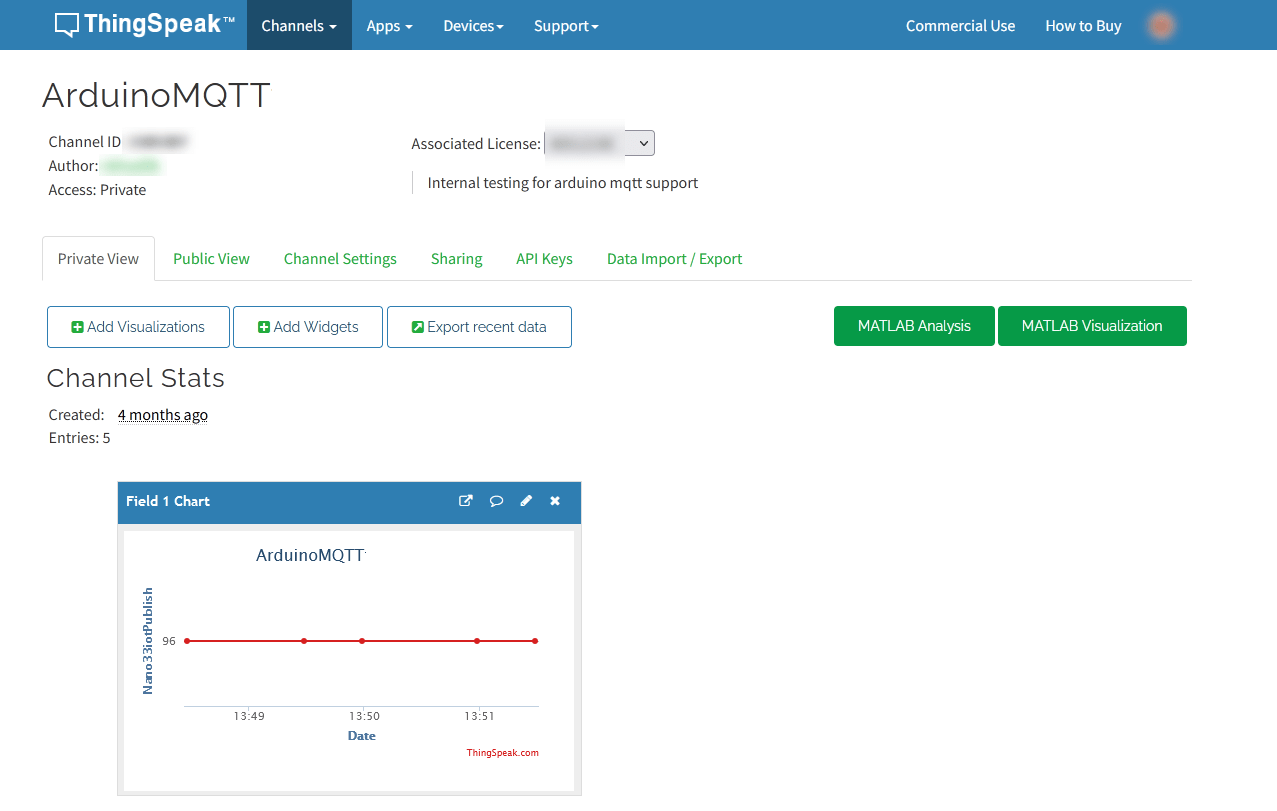Click the 'Entries: 5' text

coord(79,438)
